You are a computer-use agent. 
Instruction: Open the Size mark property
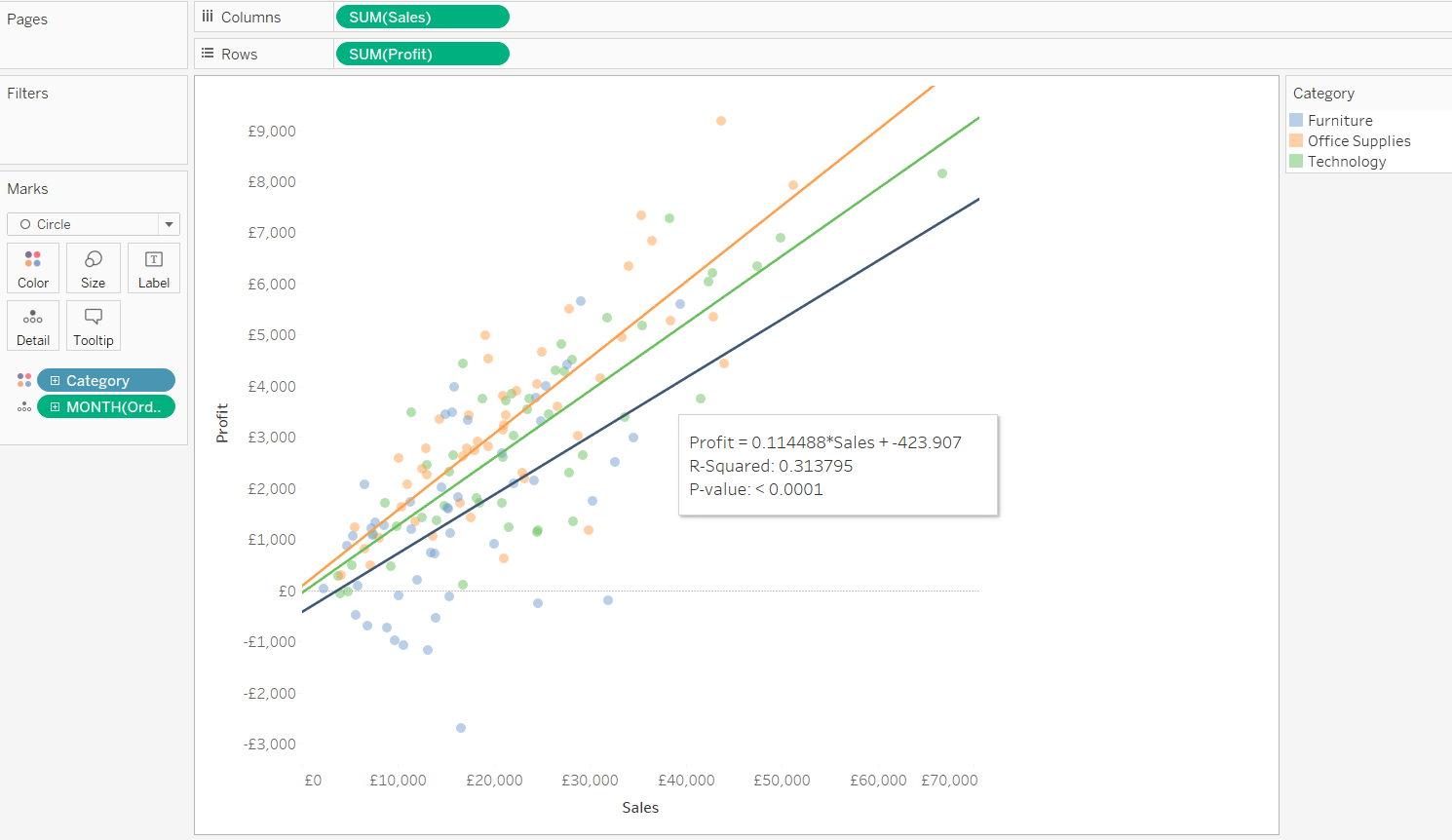point(94,268)
